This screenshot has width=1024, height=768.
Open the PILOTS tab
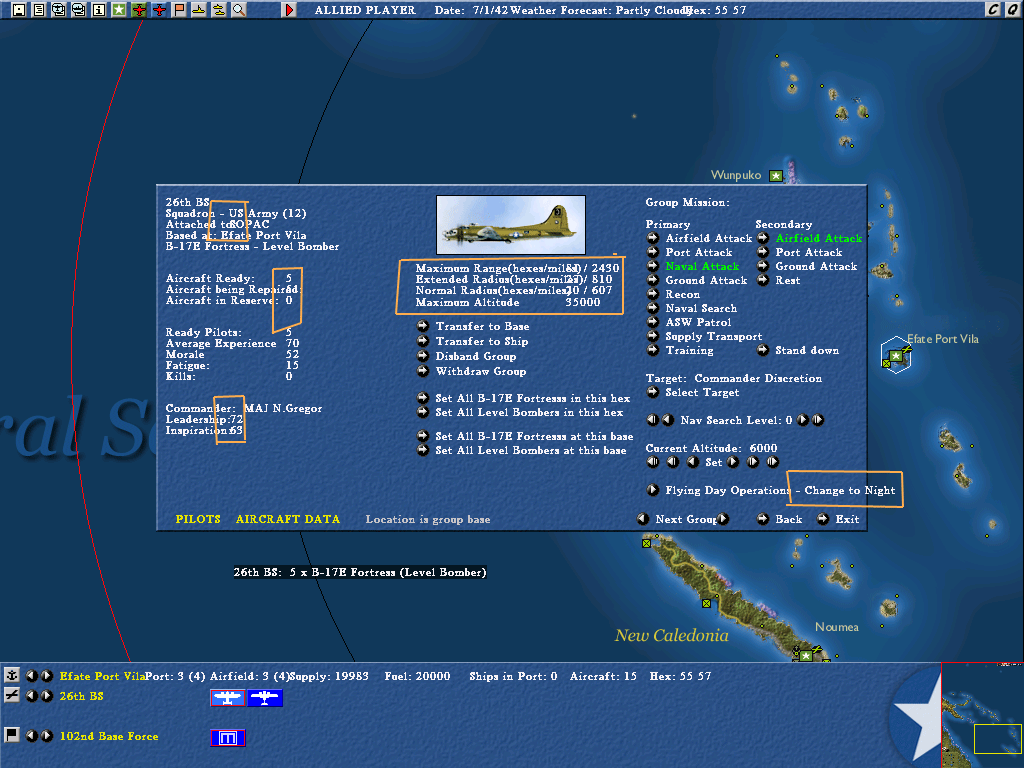[x=198, y=519]
